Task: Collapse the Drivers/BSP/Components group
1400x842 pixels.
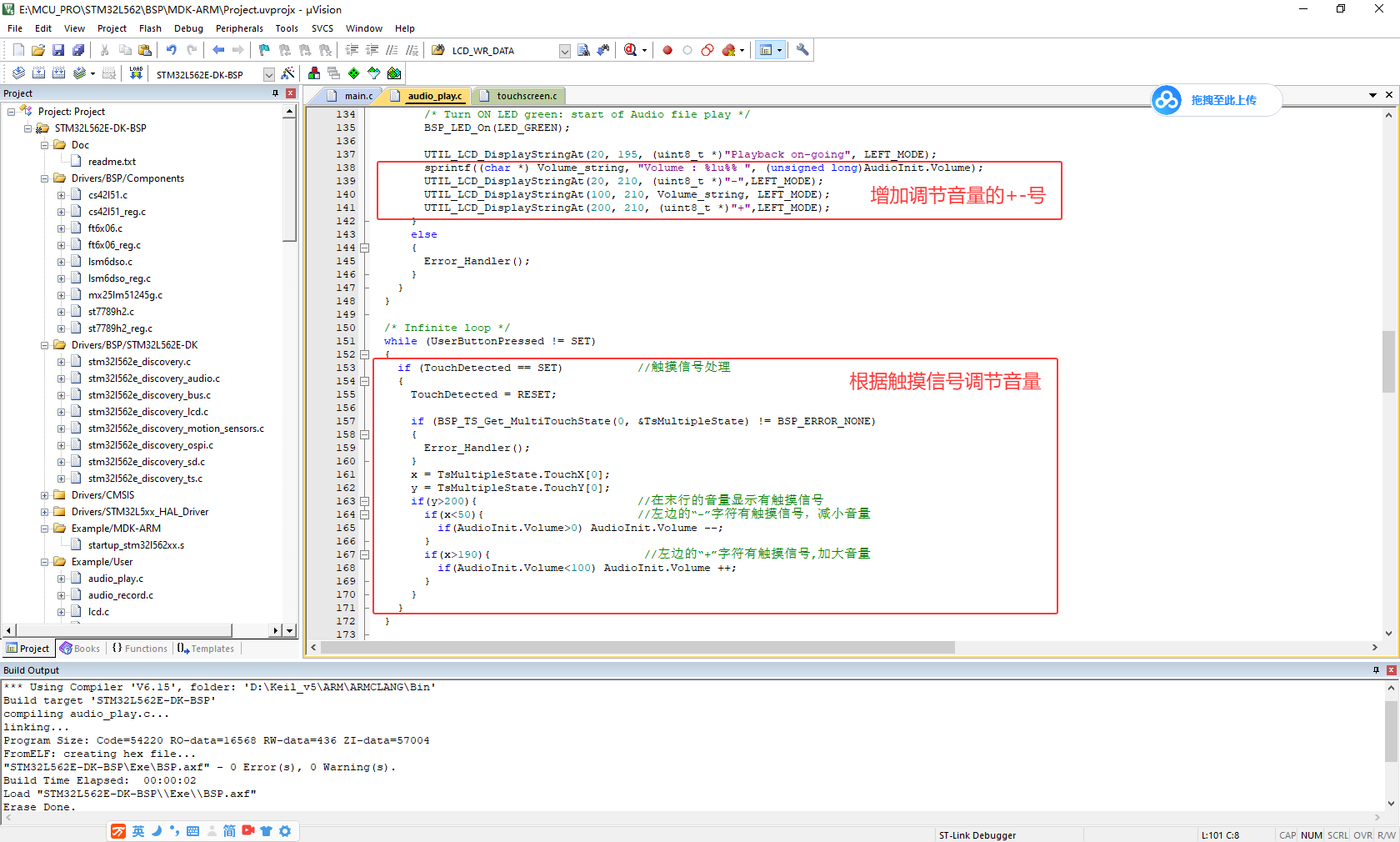Action: coord(45,178)
